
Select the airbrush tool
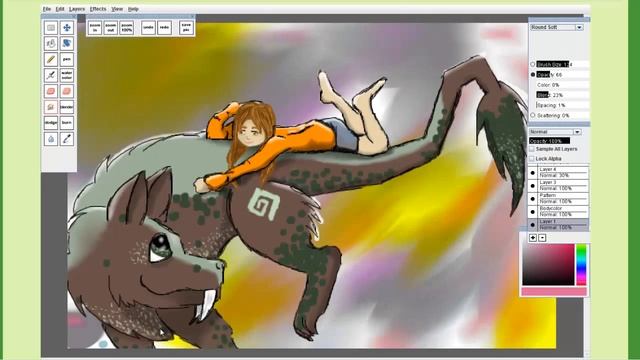pyautogui.click(x=51, y=75)
